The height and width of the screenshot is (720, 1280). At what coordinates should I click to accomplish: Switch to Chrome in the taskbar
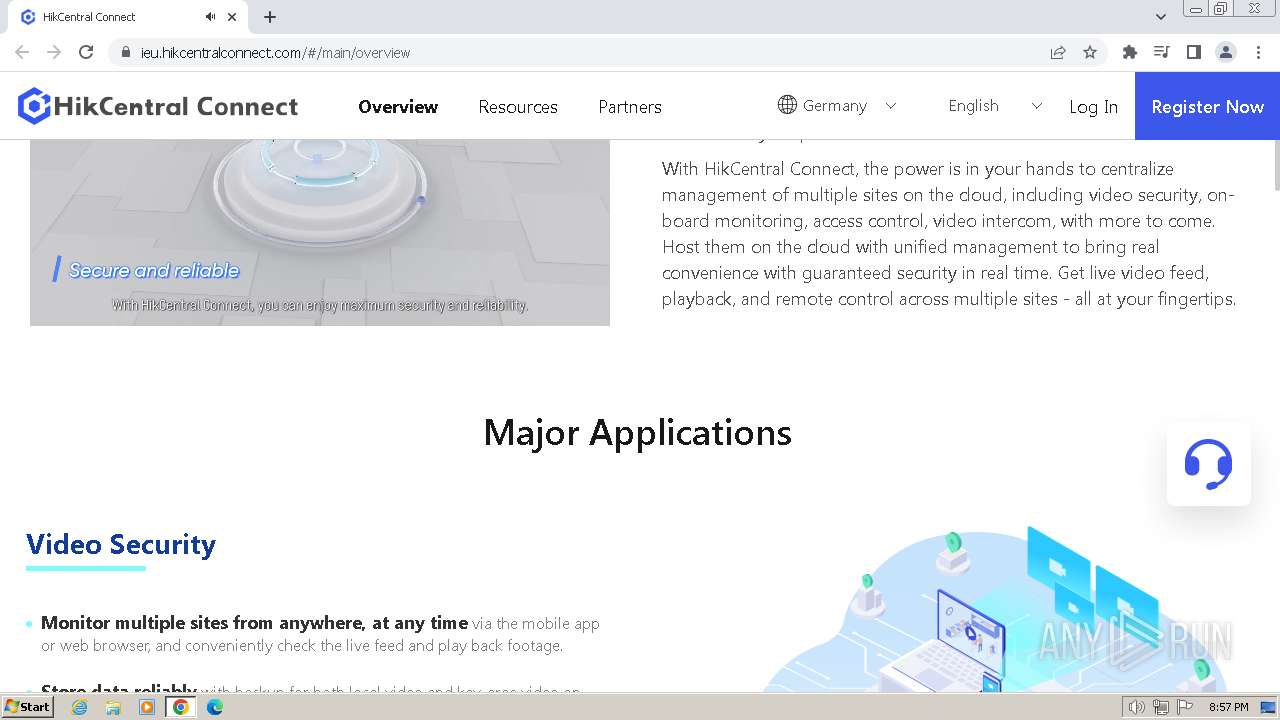click(x=181, y=707)
